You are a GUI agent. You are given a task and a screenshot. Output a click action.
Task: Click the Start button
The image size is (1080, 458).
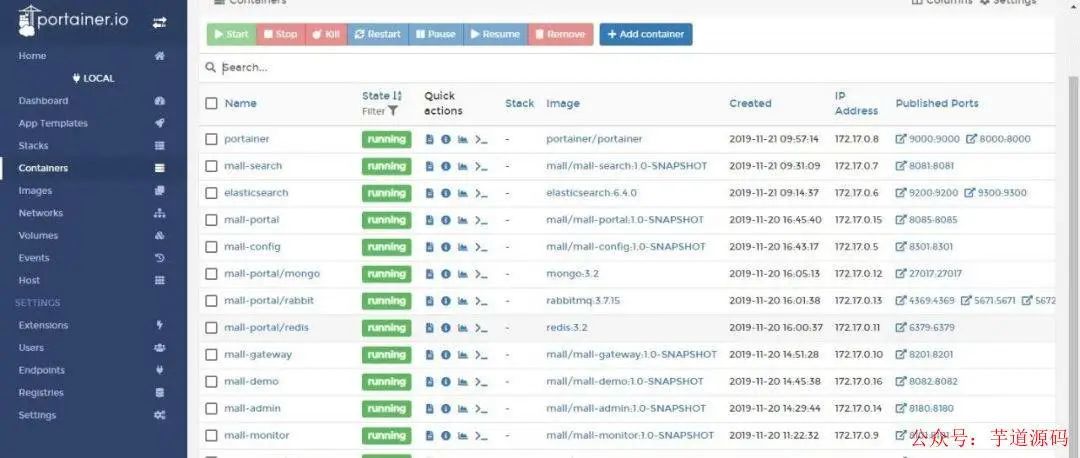231,34
